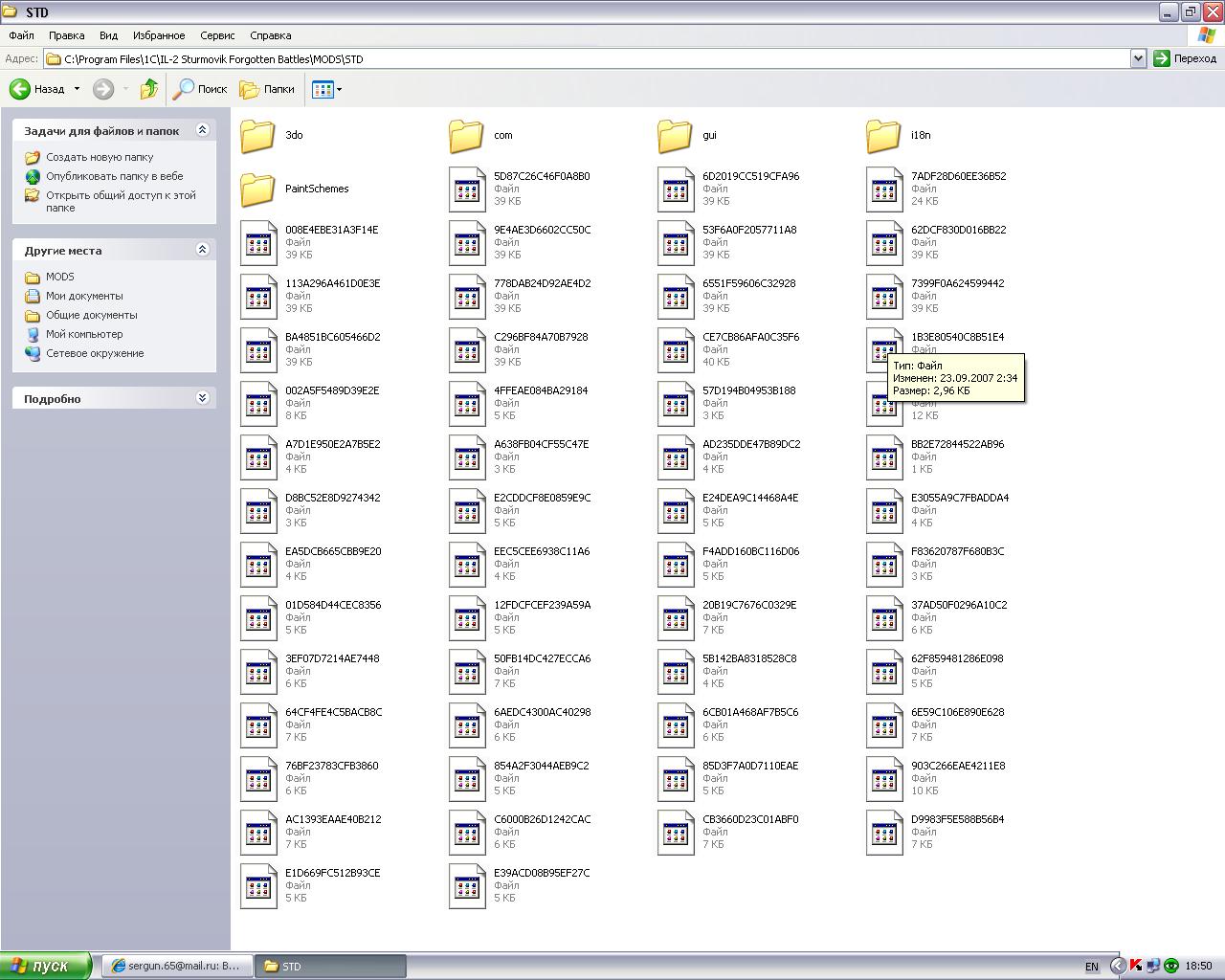Show hidden tray icons arrow
Screen dimensions: 1225x980
point(1117,966)
